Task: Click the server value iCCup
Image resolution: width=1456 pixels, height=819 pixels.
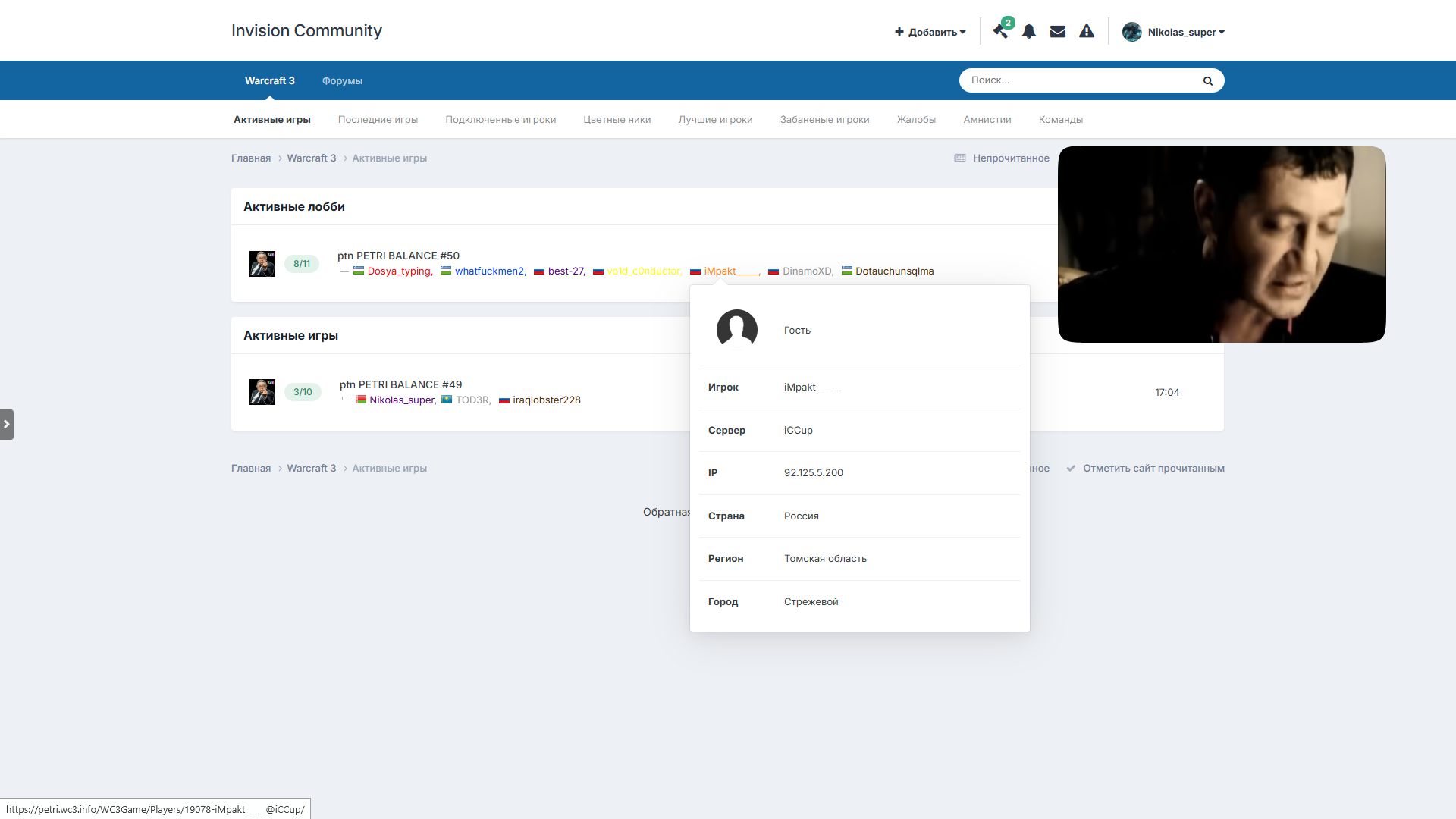Action: (799, 430)
